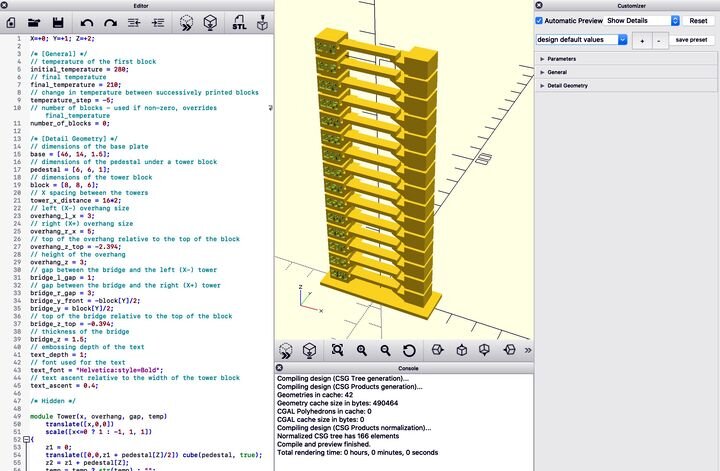Unindent the selected code lines
This screenshot has width=720, height=471.
[134, 21]
